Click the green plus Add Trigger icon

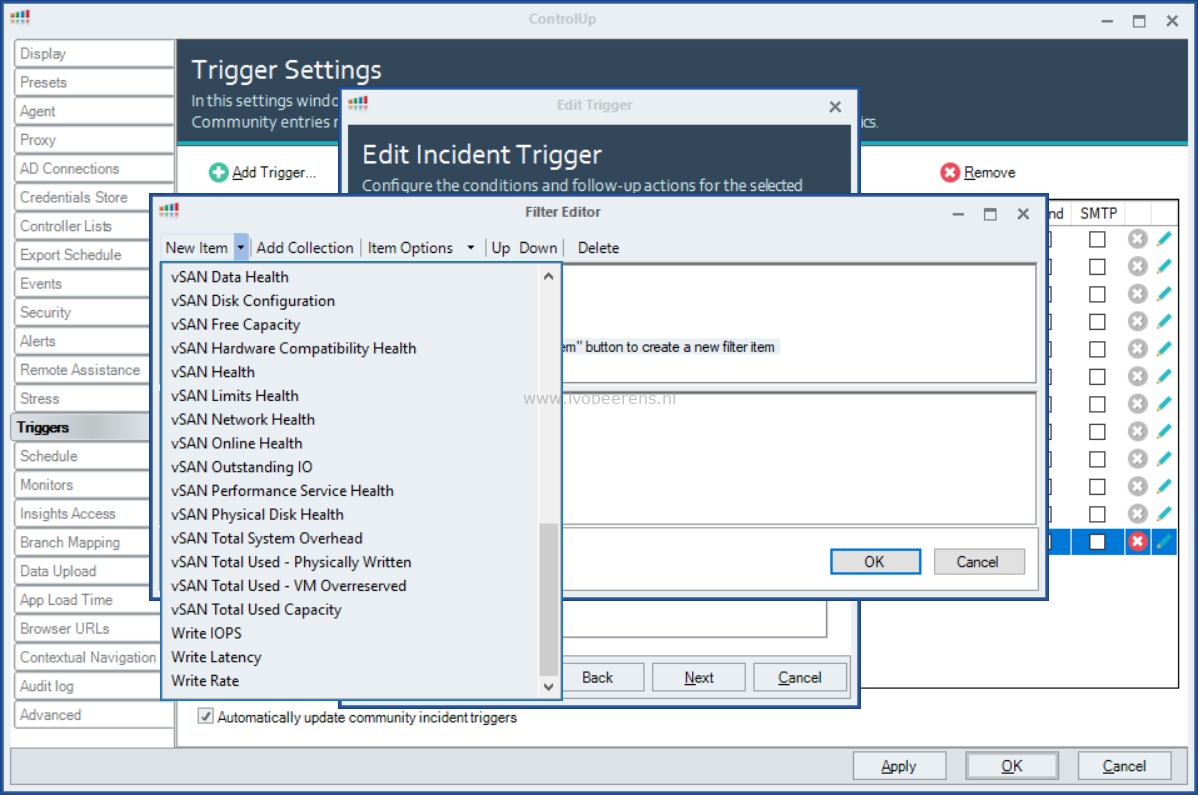point(219,173)
